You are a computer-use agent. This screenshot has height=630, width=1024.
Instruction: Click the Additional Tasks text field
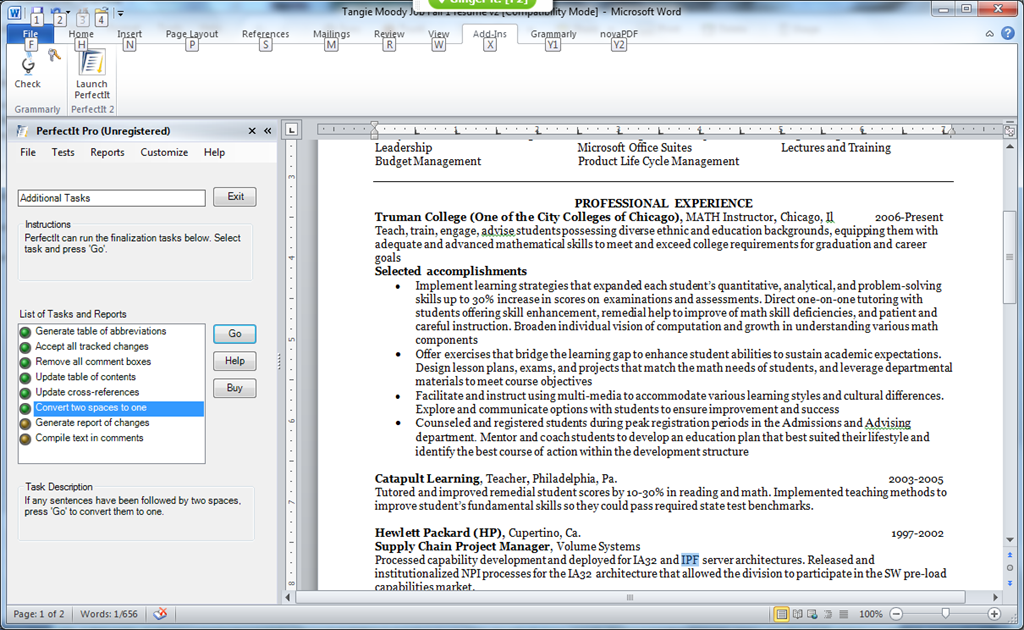pos(112,198)
